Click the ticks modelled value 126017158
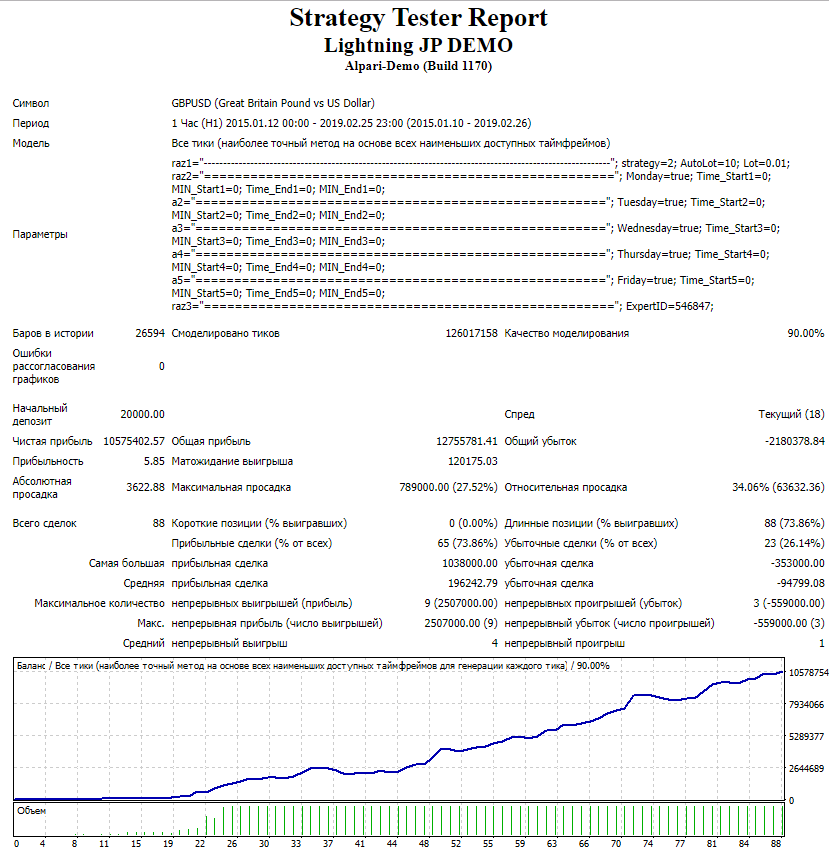 point(471,333)
